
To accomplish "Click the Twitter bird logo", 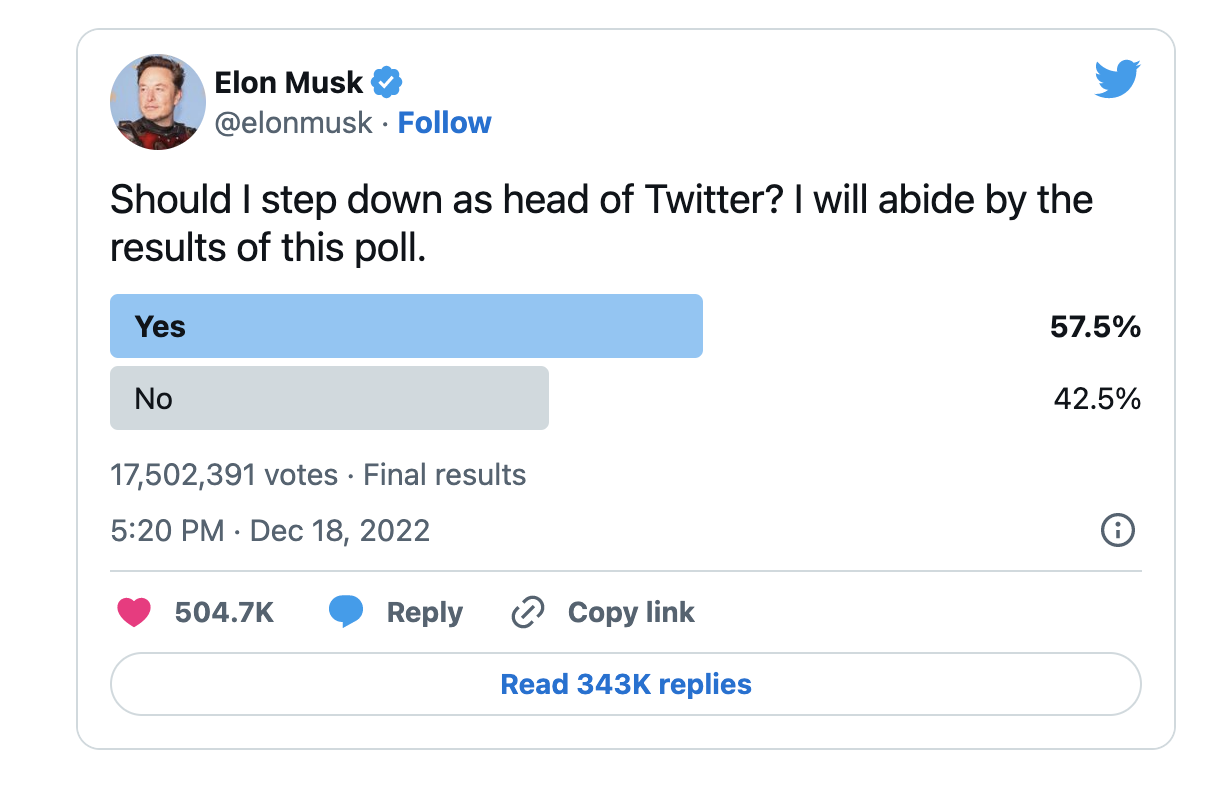I will 1117,78.
